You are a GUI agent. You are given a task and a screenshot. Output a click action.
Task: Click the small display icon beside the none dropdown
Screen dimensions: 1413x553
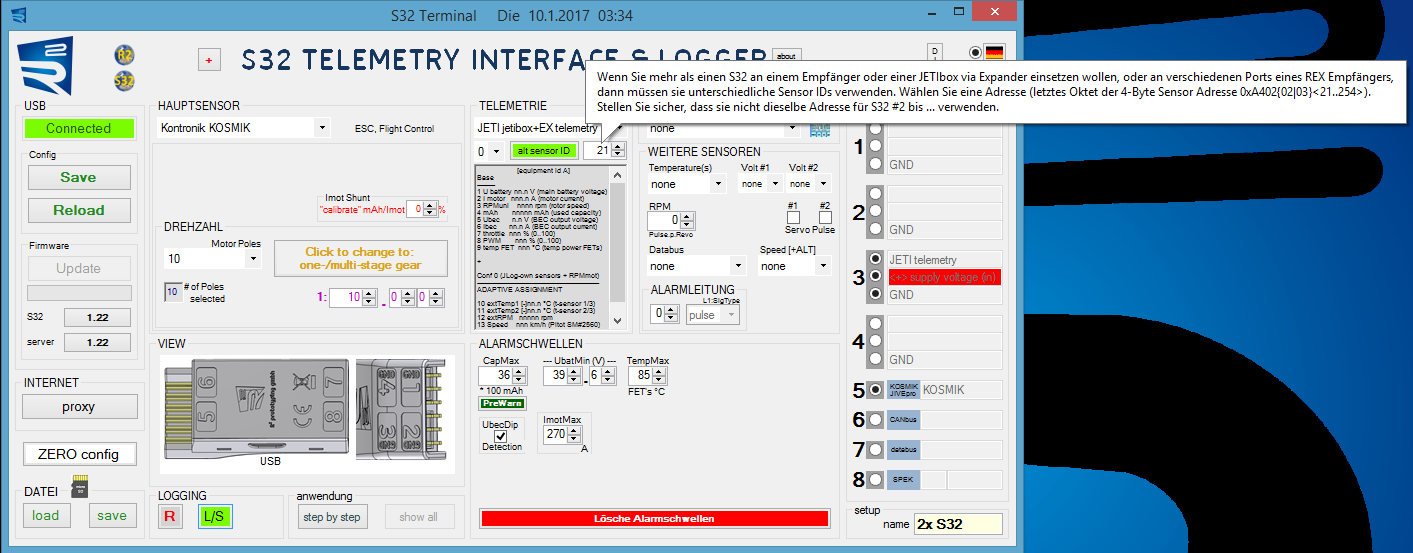(820, 130)
